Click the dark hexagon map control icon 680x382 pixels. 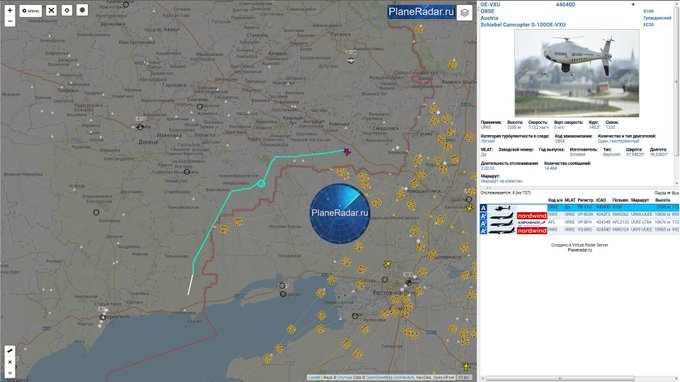click(x=82, y=10)
